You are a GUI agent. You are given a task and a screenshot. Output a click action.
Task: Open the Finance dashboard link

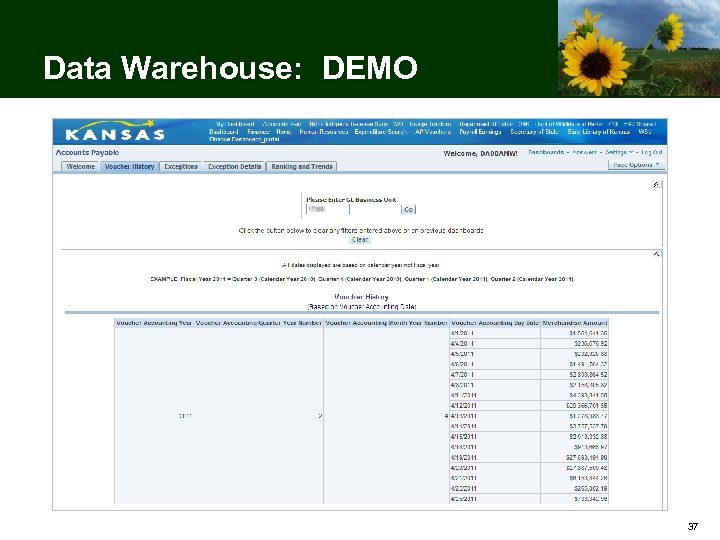tap(258, 132)
